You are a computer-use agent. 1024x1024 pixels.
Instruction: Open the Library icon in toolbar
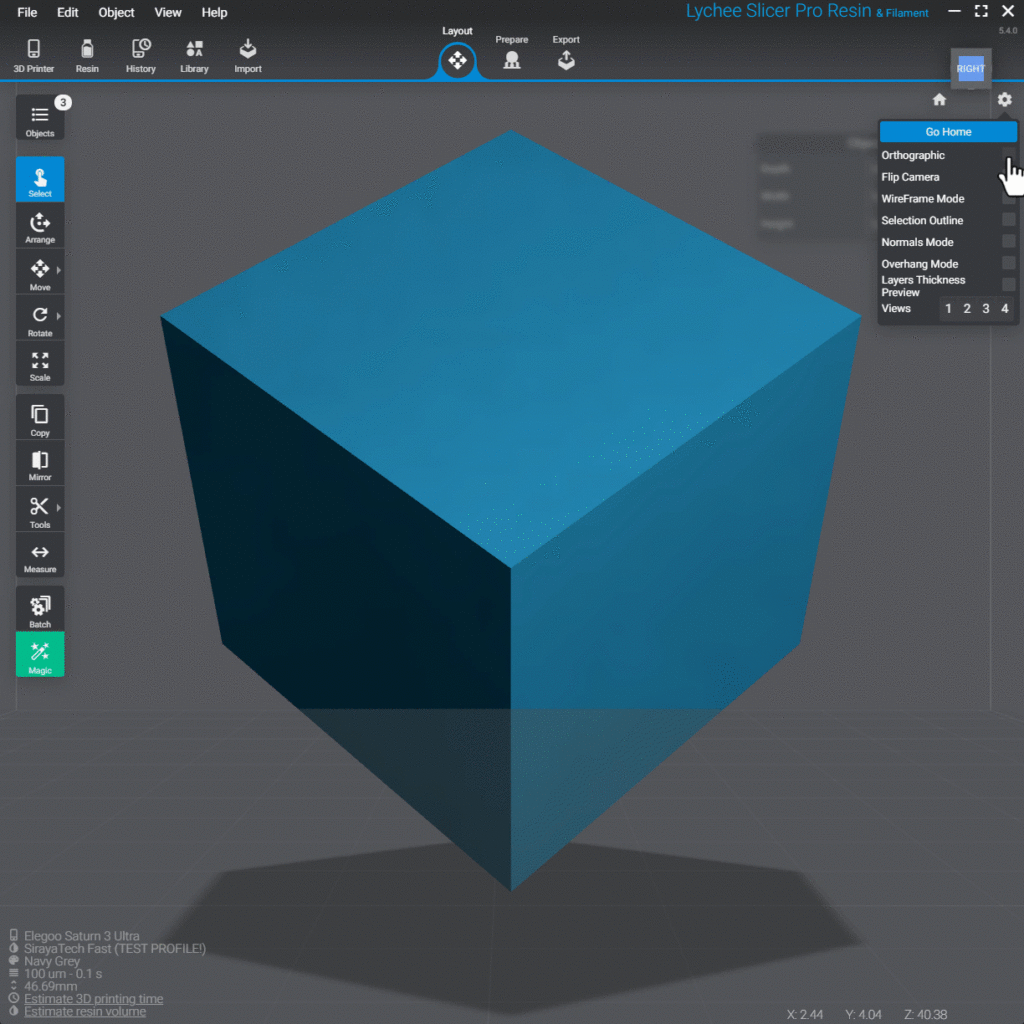pyautogui.click(x=194, y=55)
